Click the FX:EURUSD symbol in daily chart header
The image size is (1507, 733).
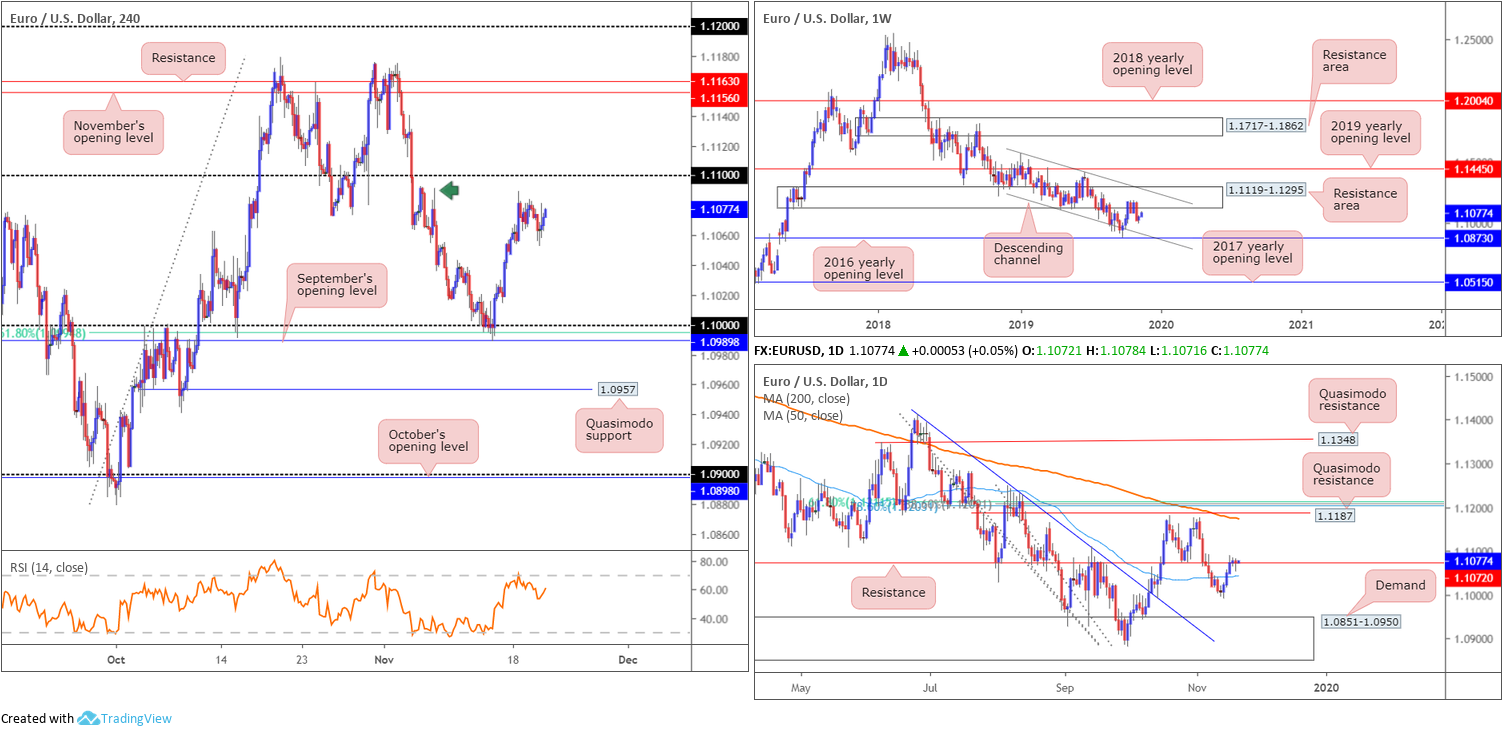(x=796, y=351)
